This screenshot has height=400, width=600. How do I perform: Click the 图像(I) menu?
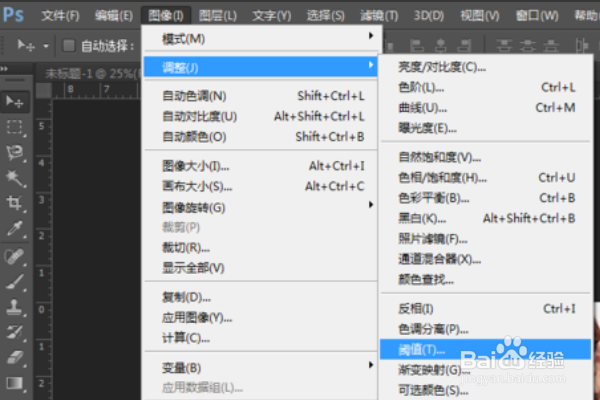click(x=166, y=16)
